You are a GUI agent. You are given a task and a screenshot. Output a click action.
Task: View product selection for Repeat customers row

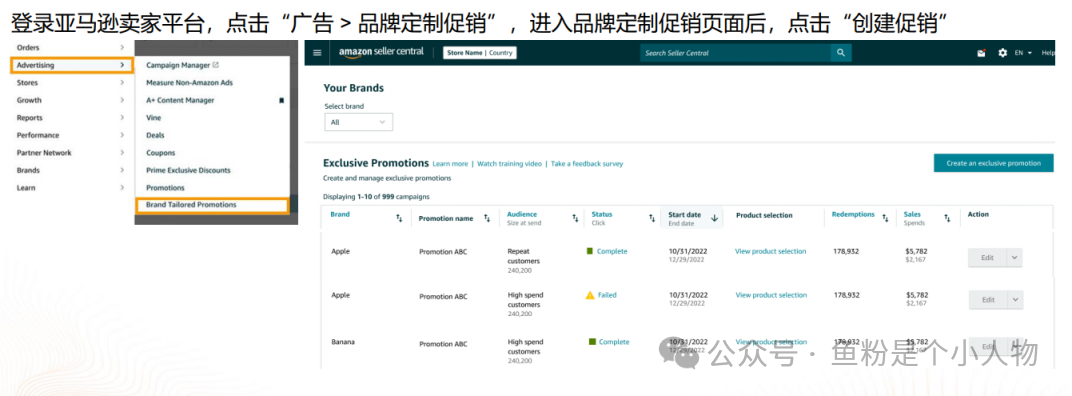[x=770, y=251]
